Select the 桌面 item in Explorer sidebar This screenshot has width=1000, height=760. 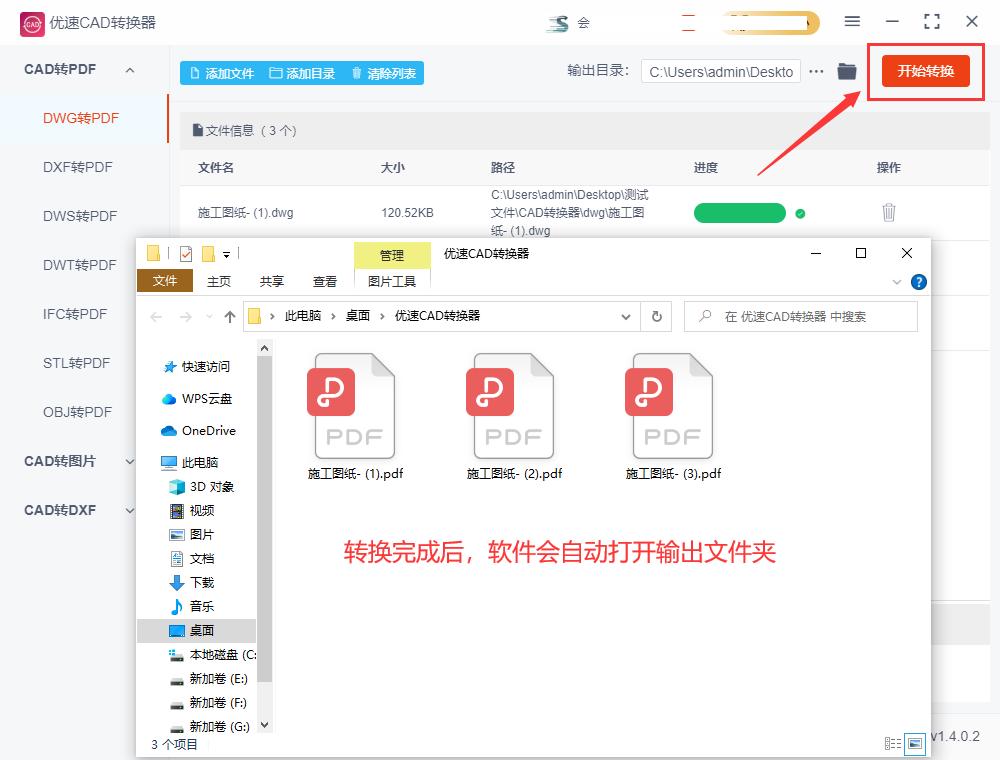(x=200, y=630)
